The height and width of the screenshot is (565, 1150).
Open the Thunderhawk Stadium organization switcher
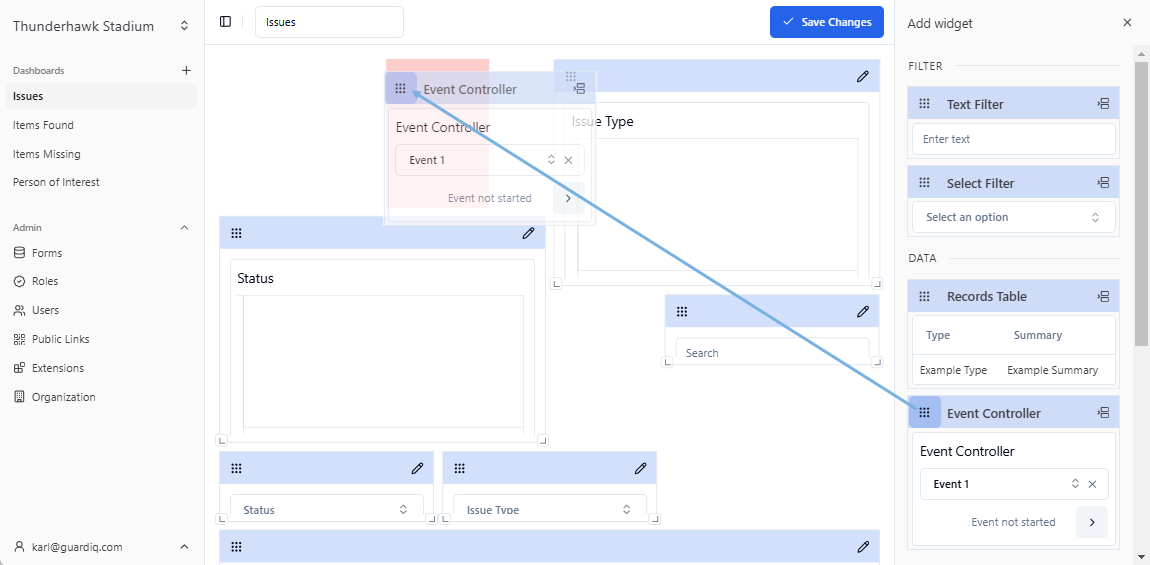point(184,26)
